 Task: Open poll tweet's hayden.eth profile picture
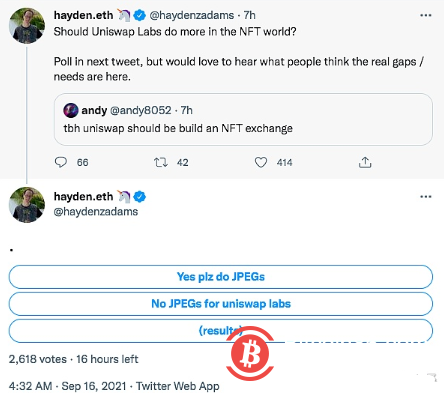[27, 205]
